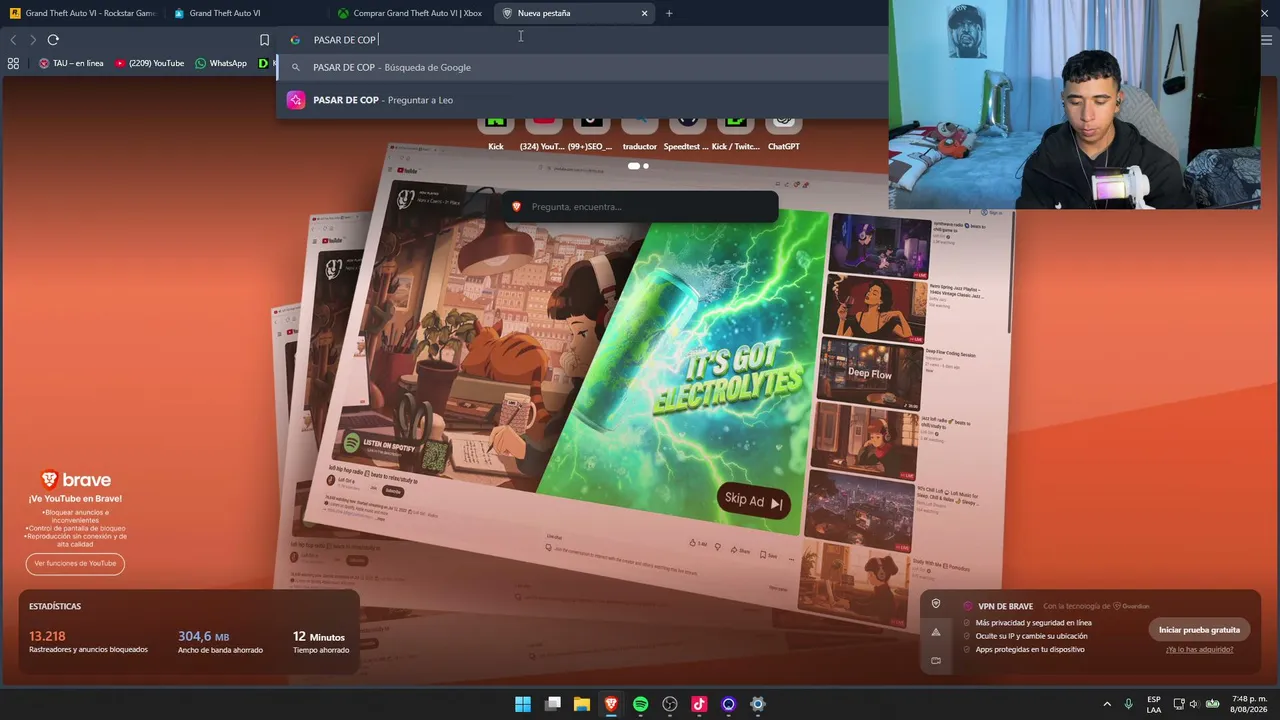
Task: Click the Pregunta, encuentra search box
Action: point(640,207)
